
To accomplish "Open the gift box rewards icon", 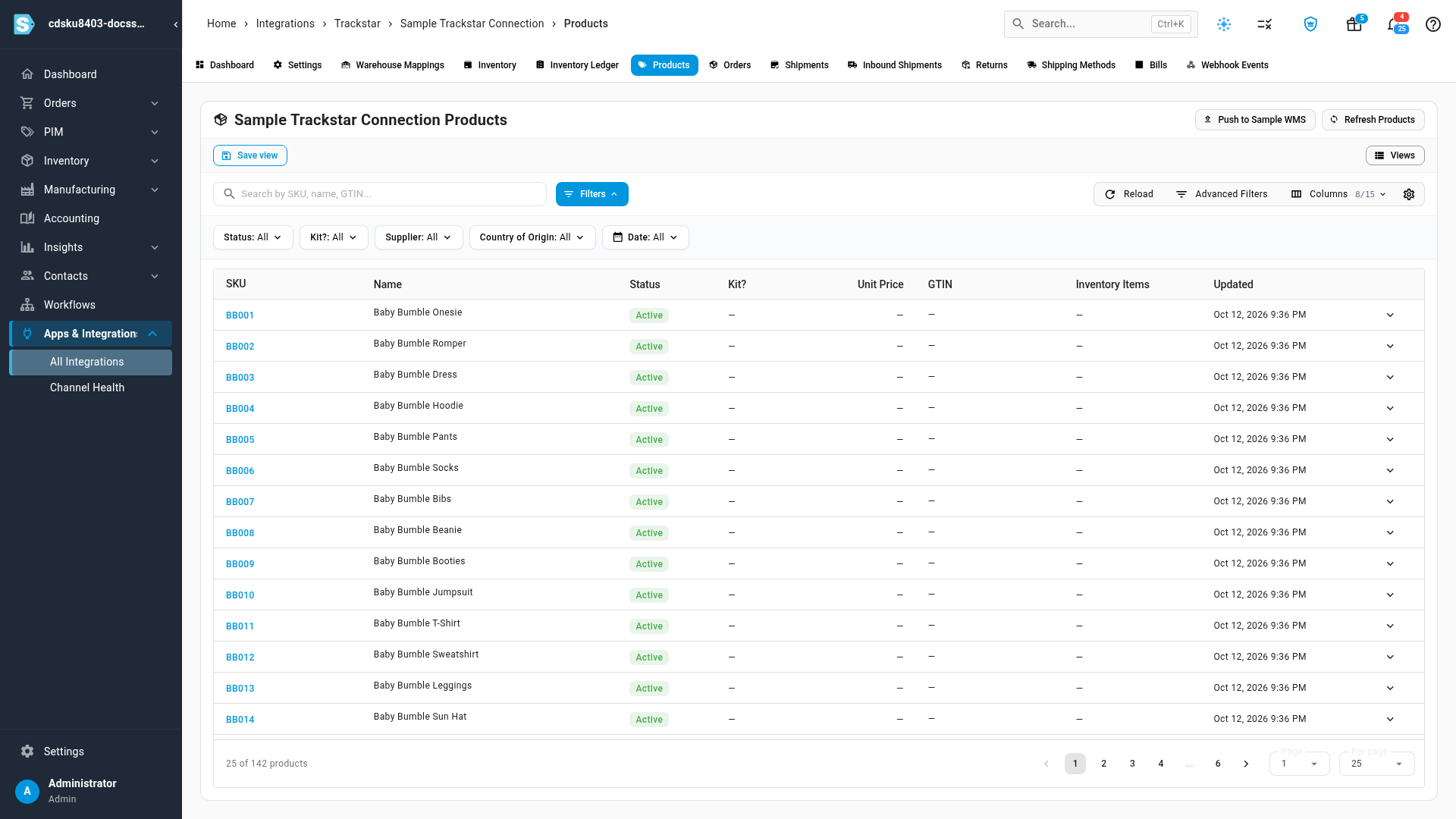I will [1354, 24].
